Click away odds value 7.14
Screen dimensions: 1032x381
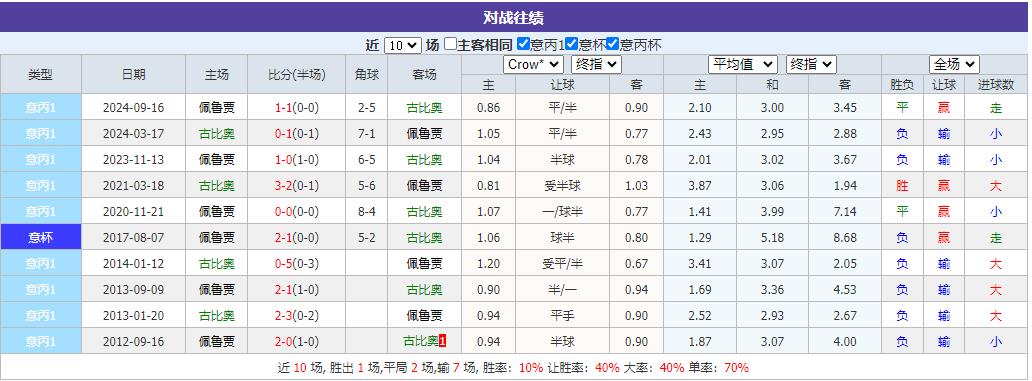(x=844, y=212)
